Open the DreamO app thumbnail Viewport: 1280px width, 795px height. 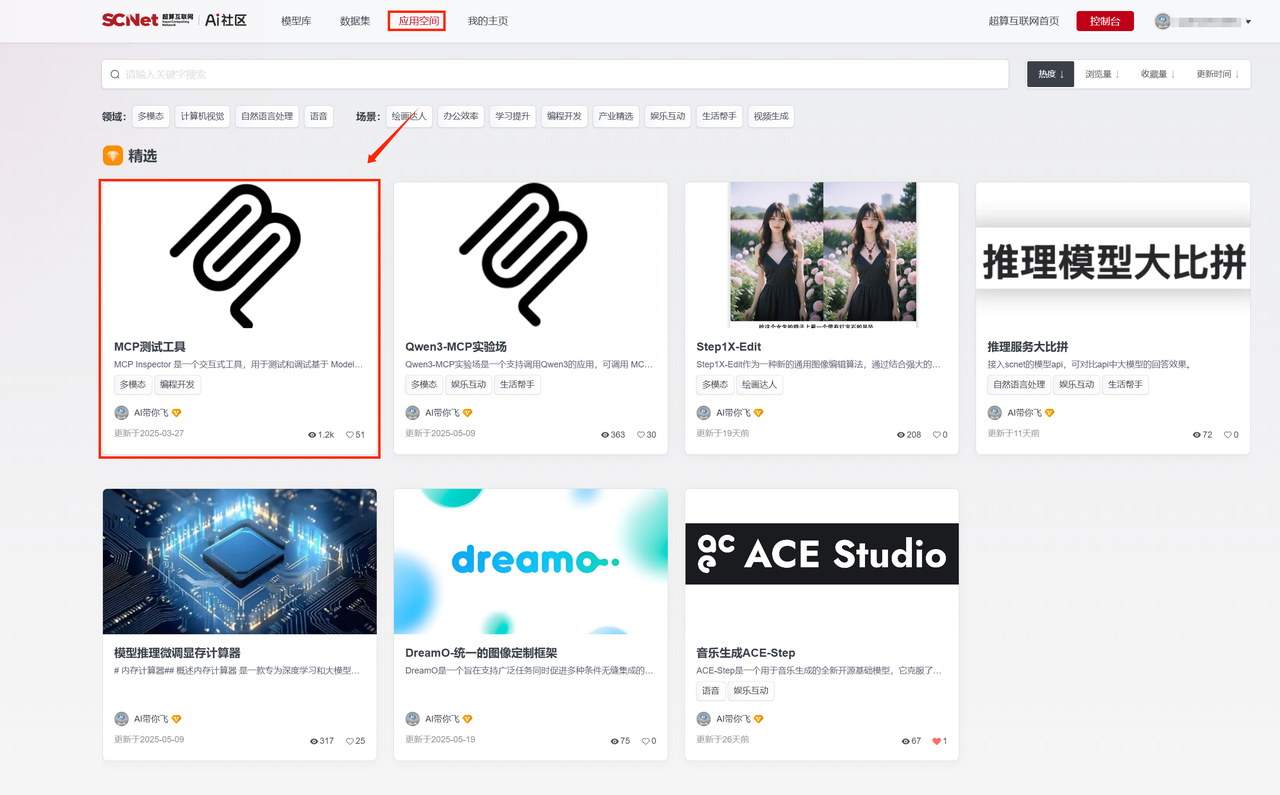click(530, 561)
